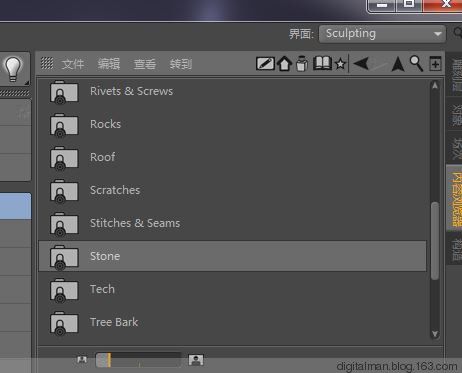The width and height of the screenshot is (462, 373).
Task: Open search with the magnifier icon
Action: tap(416, 63)
